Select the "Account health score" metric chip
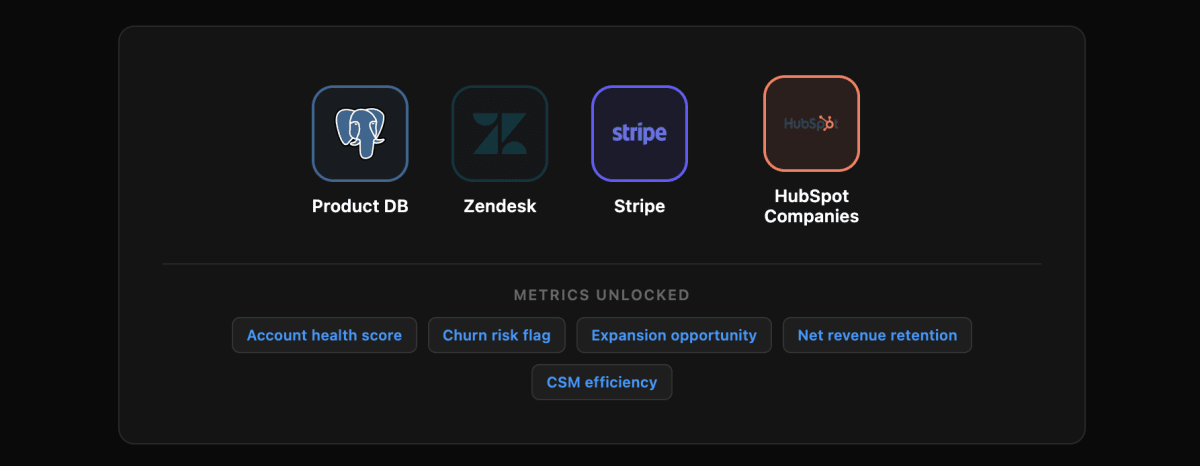Image resolution: width=1200 pixels, height=466 pixels. click(324, 335)
